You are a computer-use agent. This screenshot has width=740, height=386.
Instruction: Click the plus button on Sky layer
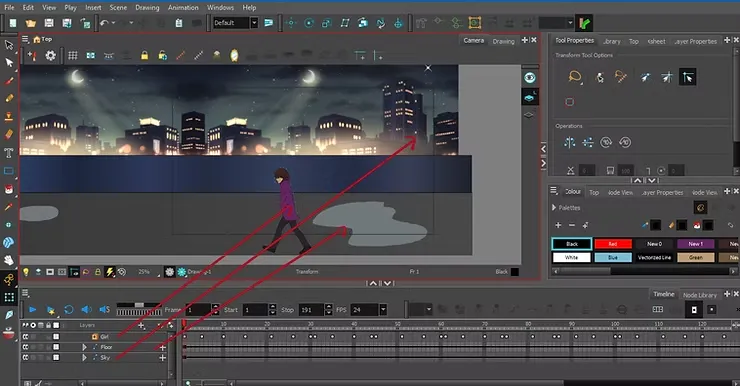[162, 358]
